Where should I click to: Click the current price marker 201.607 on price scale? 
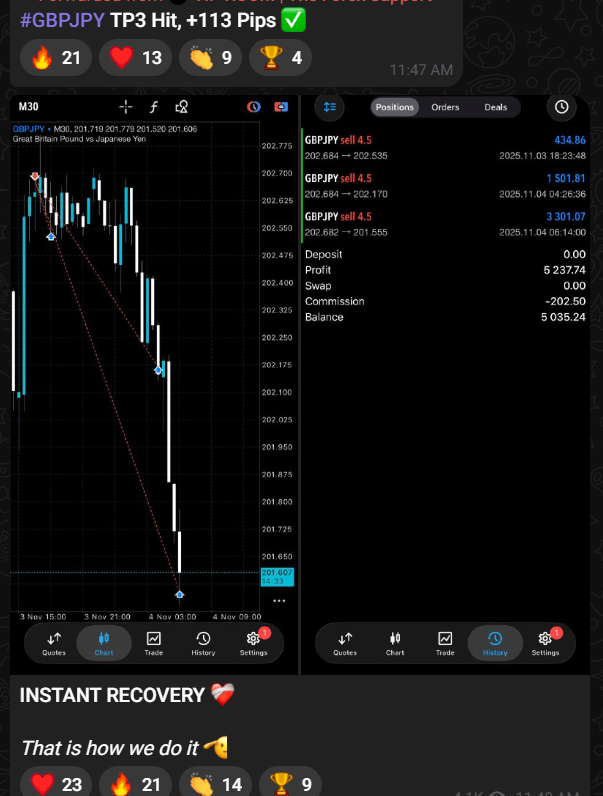point(273,573)
